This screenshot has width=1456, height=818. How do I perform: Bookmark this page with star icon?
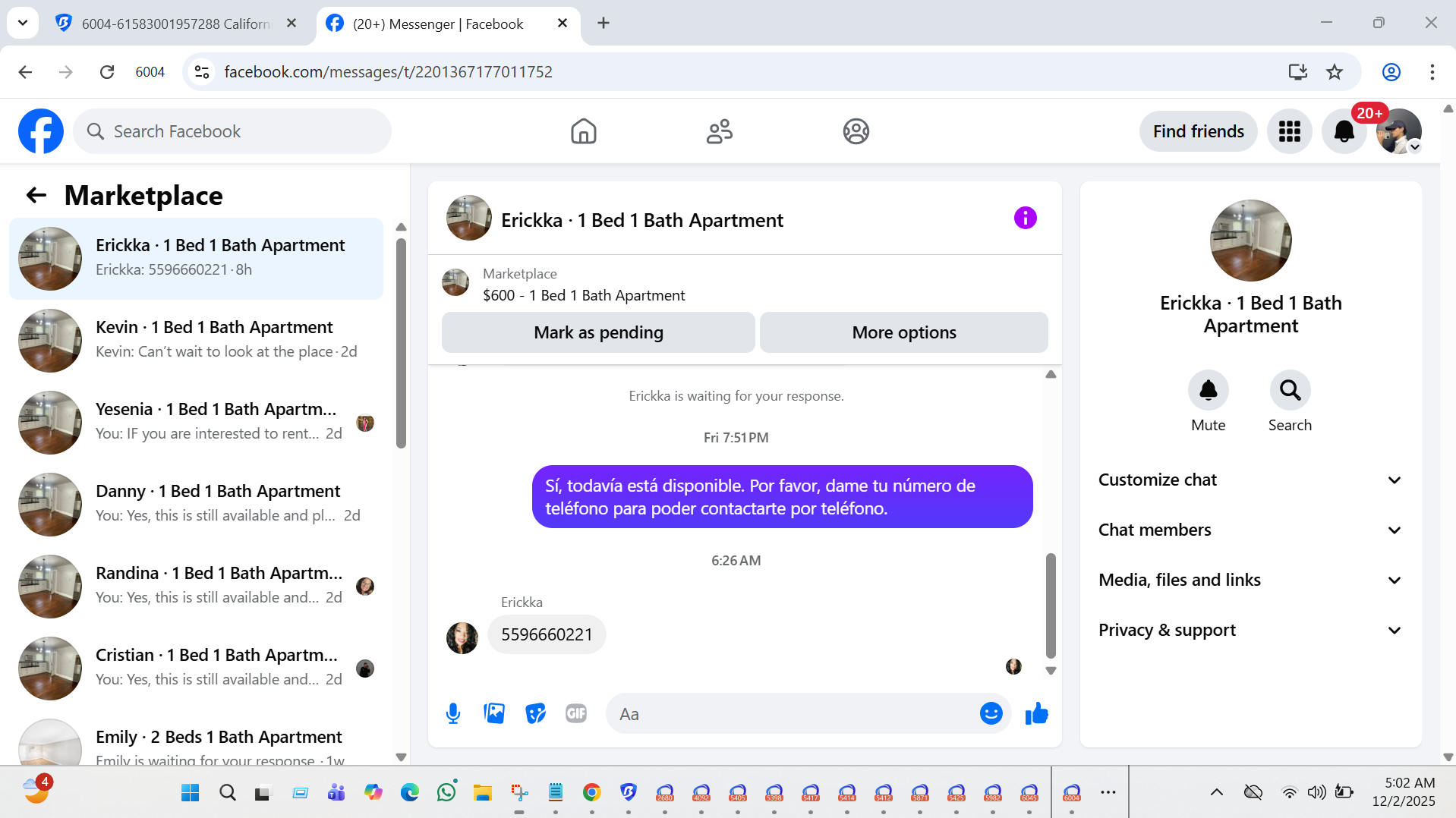(x=1334, y=72)
